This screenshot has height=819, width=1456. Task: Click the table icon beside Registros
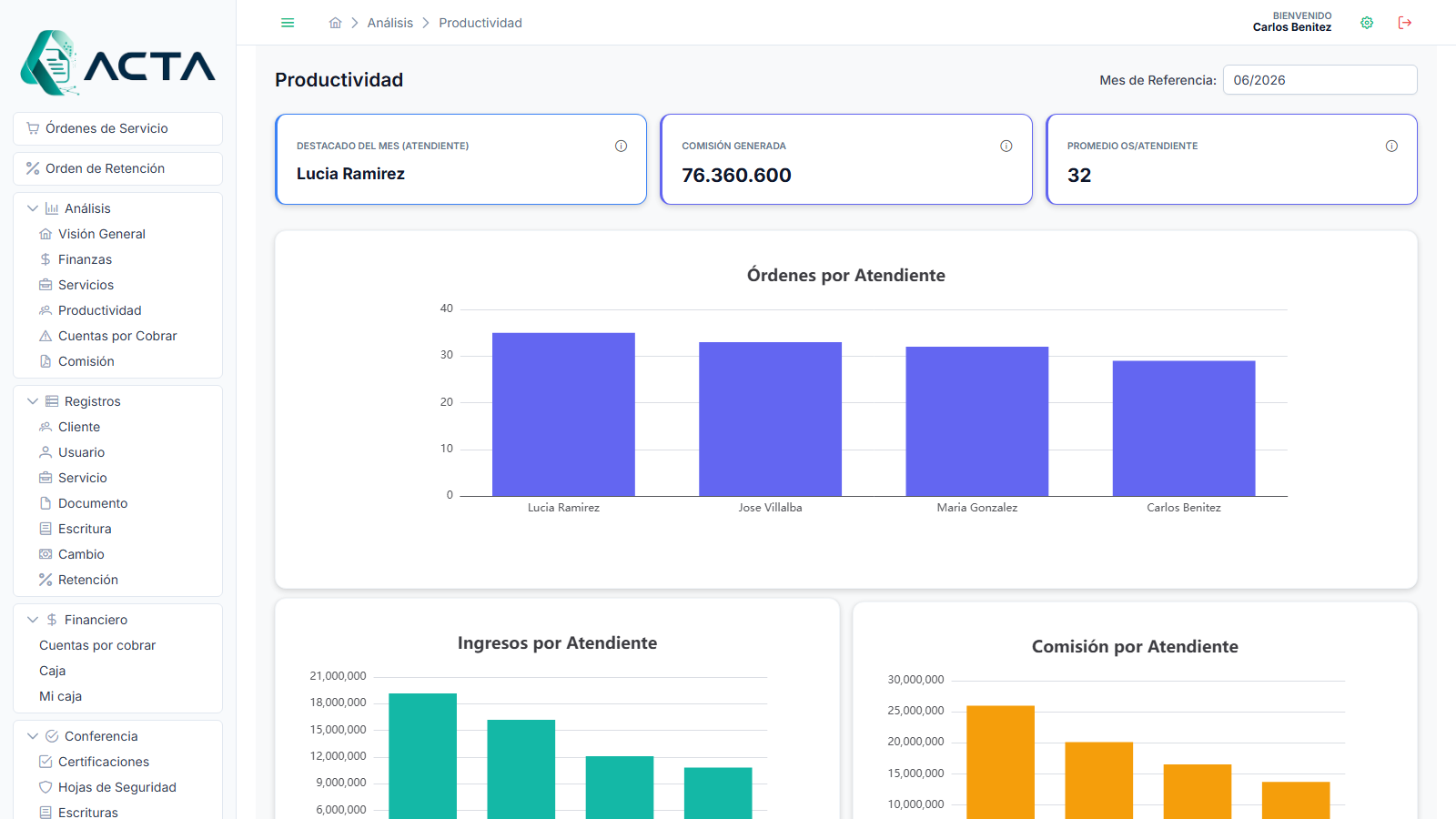tap(52, 401)
